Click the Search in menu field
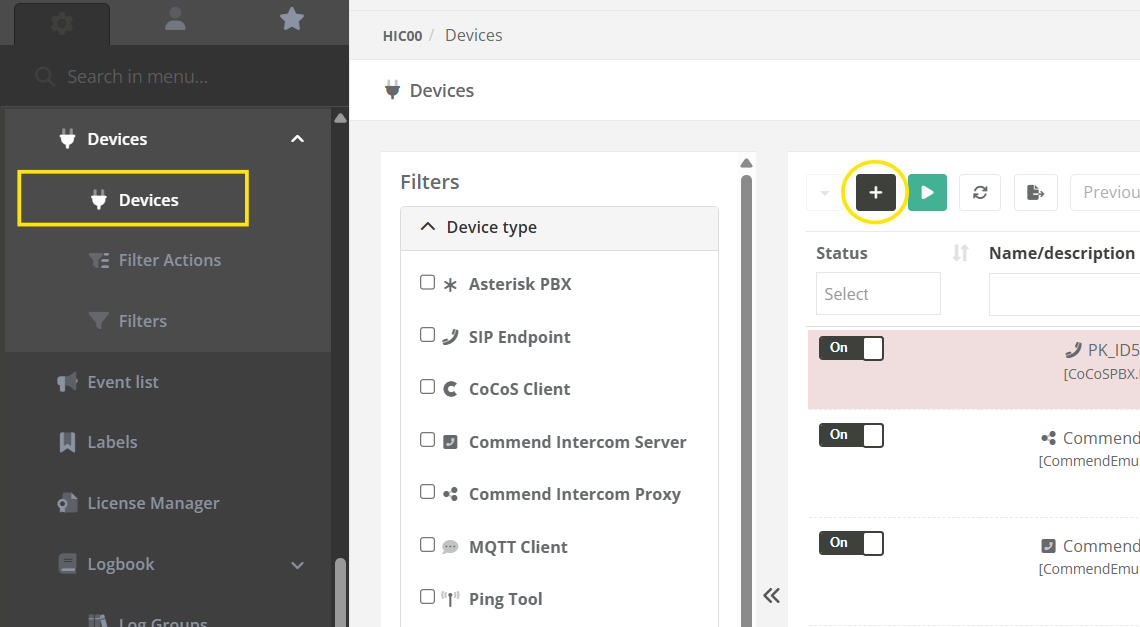This screenshot has height=627, width=1140. pos(190,76)
